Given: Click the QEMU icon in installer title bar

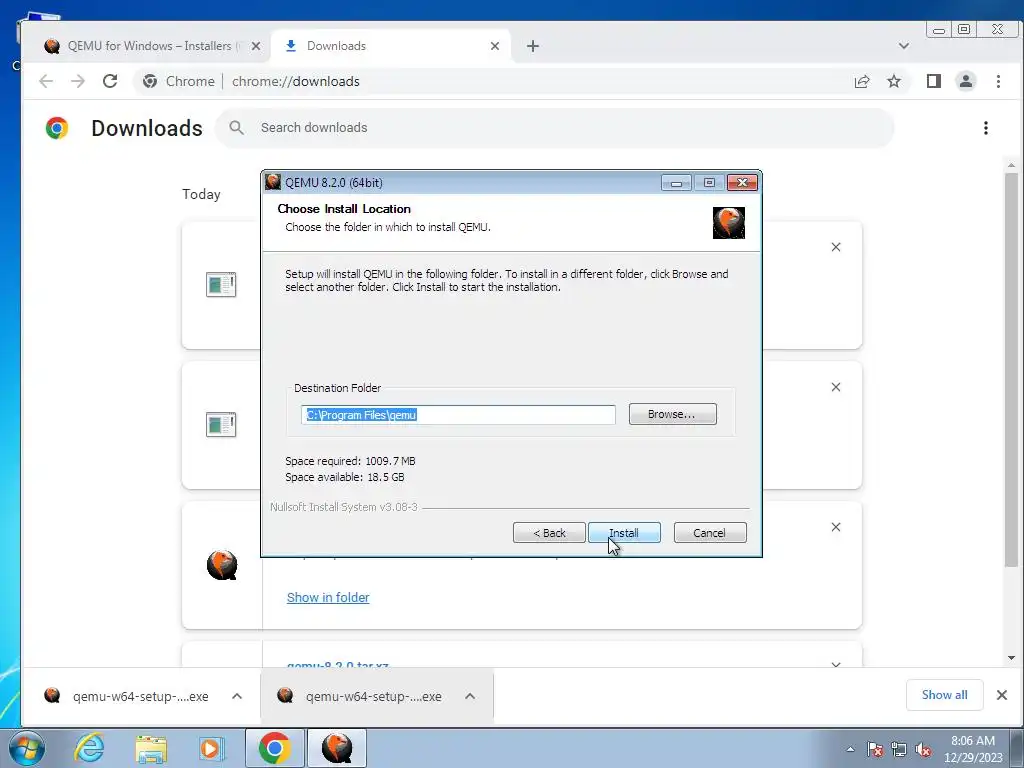Looking at the screenshot, I should (x=273, y=182).
